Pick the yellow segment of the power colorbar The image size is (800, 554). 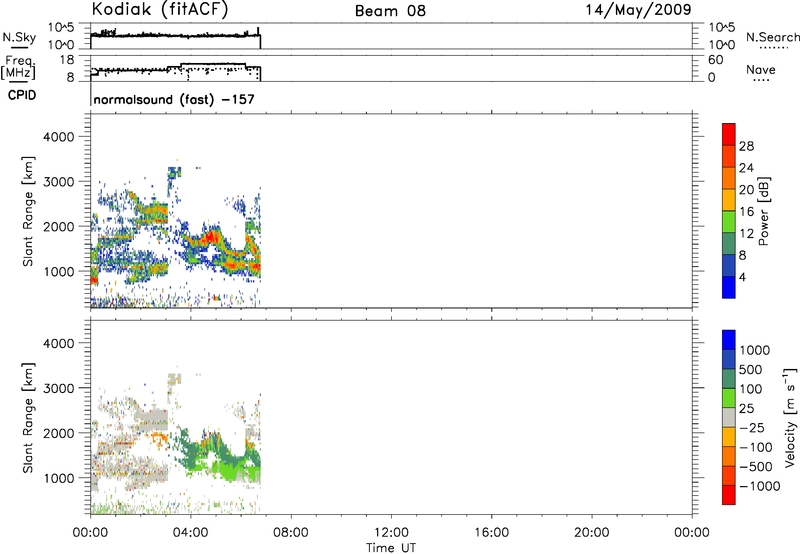[x=729, y=200]
